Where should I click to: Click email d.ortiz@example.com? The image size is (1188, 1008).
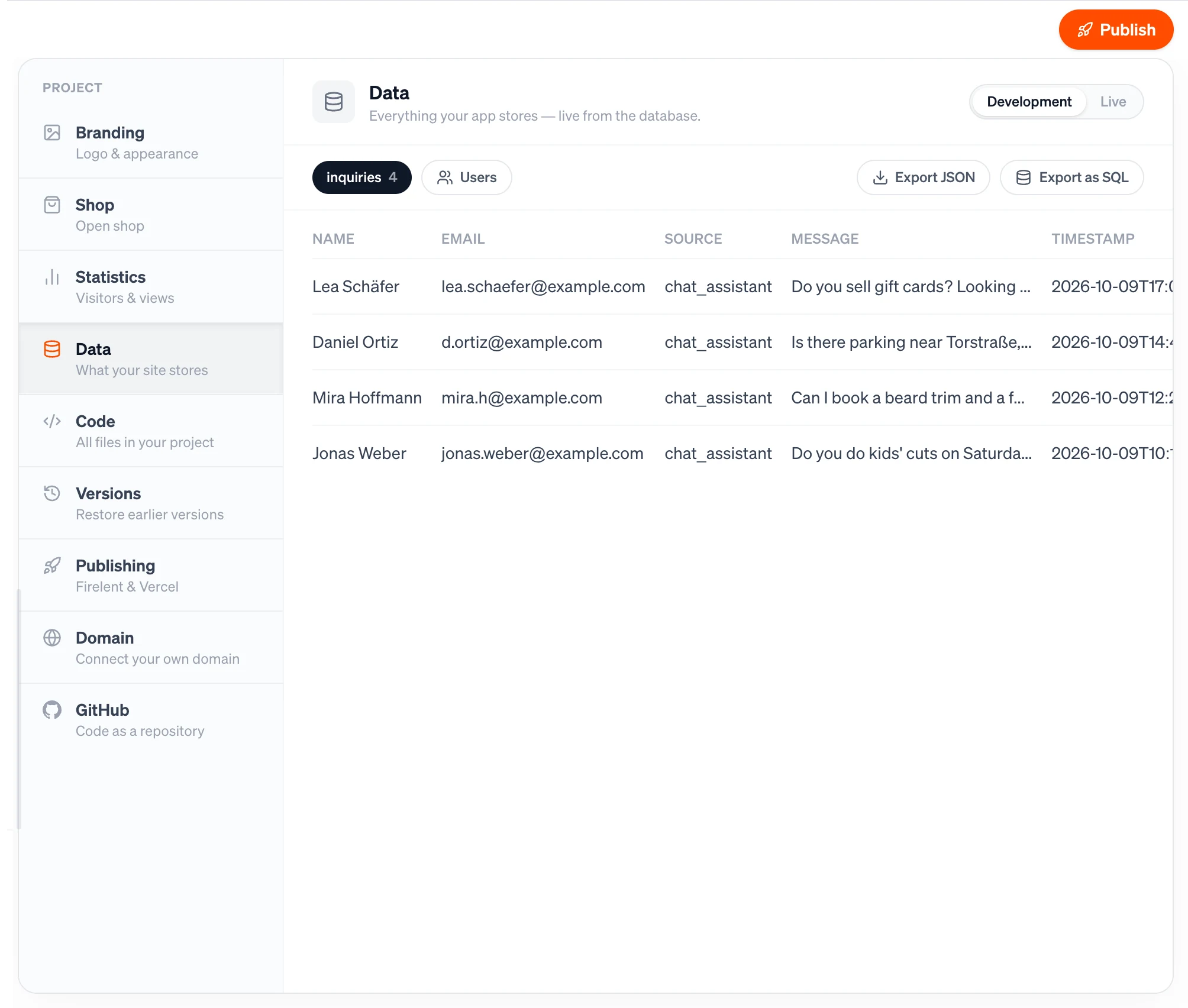(x=522, y=343)
